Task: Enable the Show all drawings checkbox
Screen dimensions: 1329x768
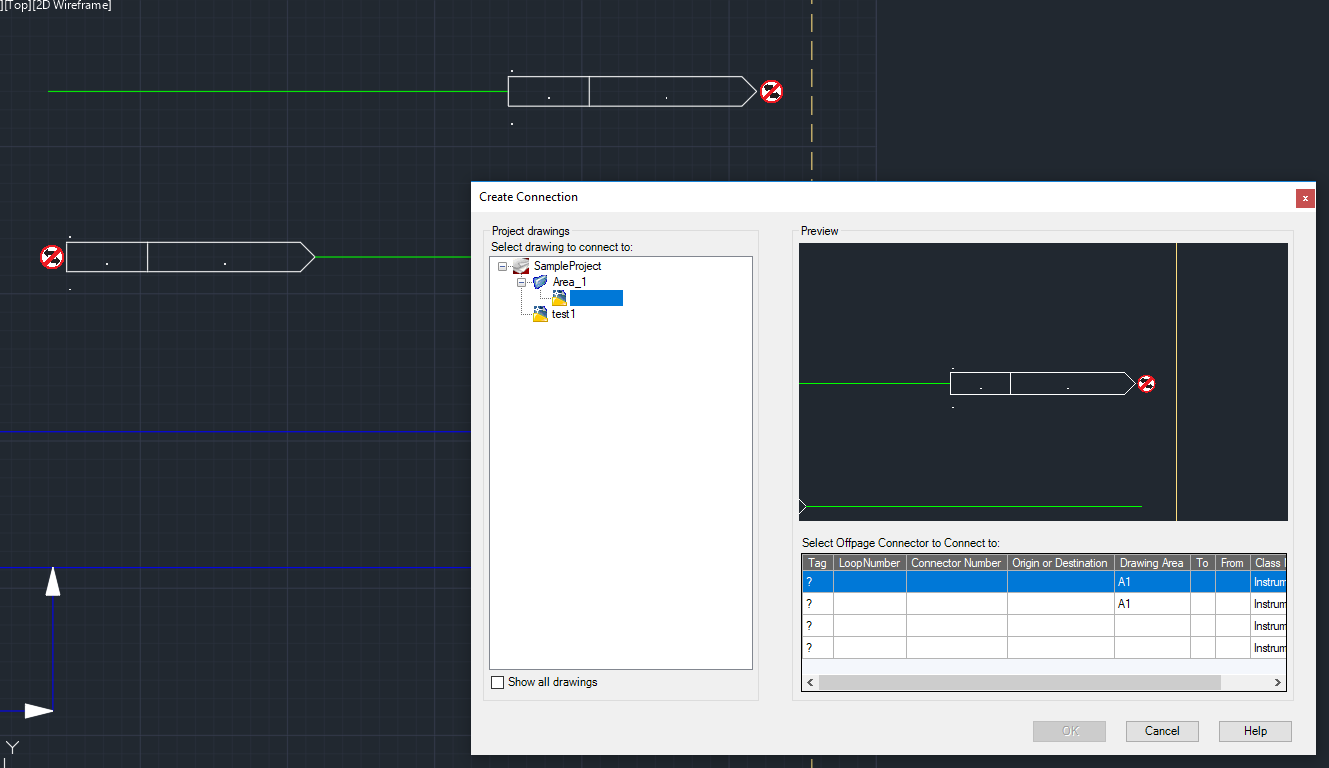Action: pyautogui.click(x=498, y=682)
